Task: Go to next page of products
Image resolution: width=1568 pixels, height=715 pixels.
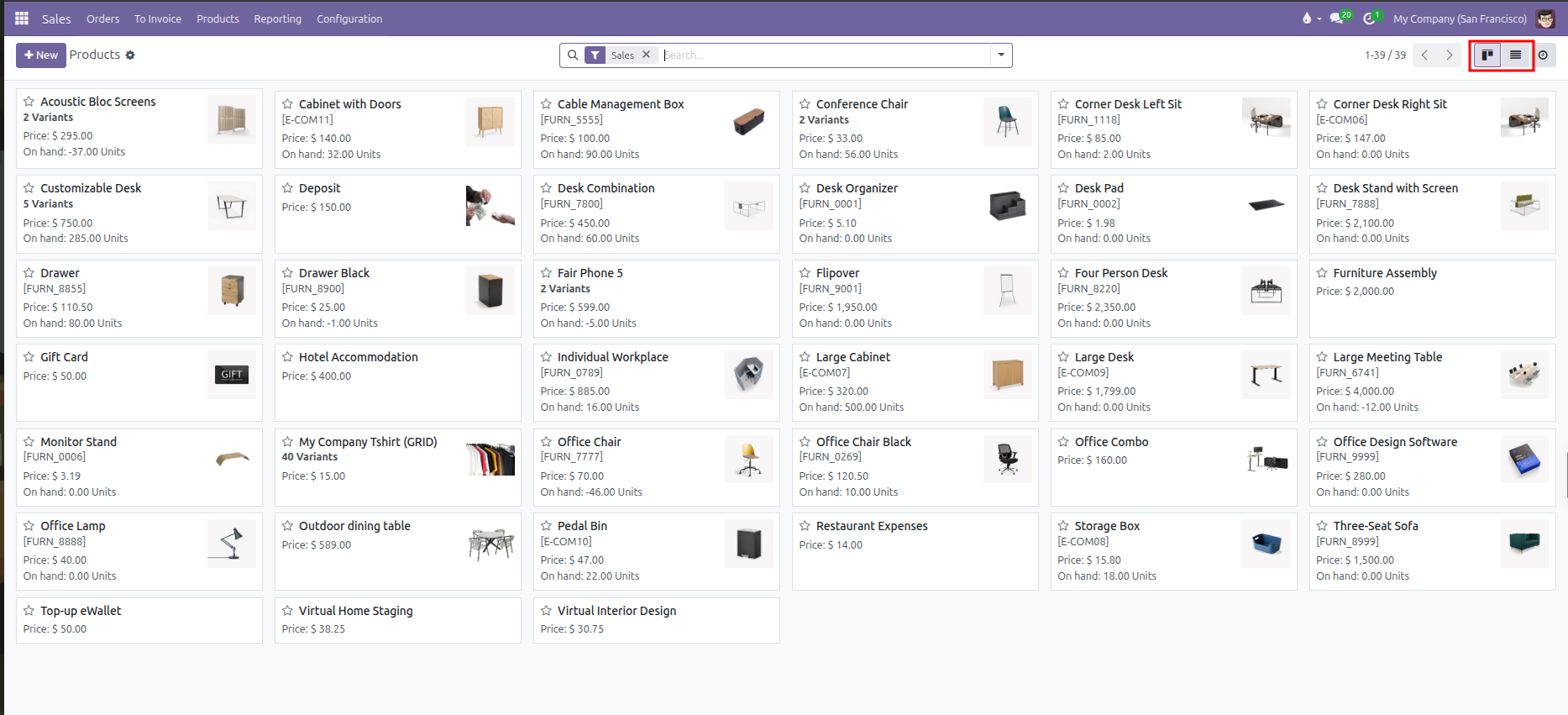Action: [x=1449, y=55]
